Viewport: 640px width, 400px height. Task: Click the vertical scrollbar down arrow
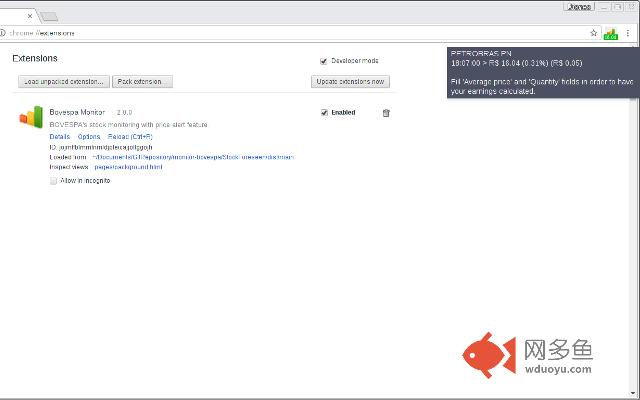tap(633, 393)
